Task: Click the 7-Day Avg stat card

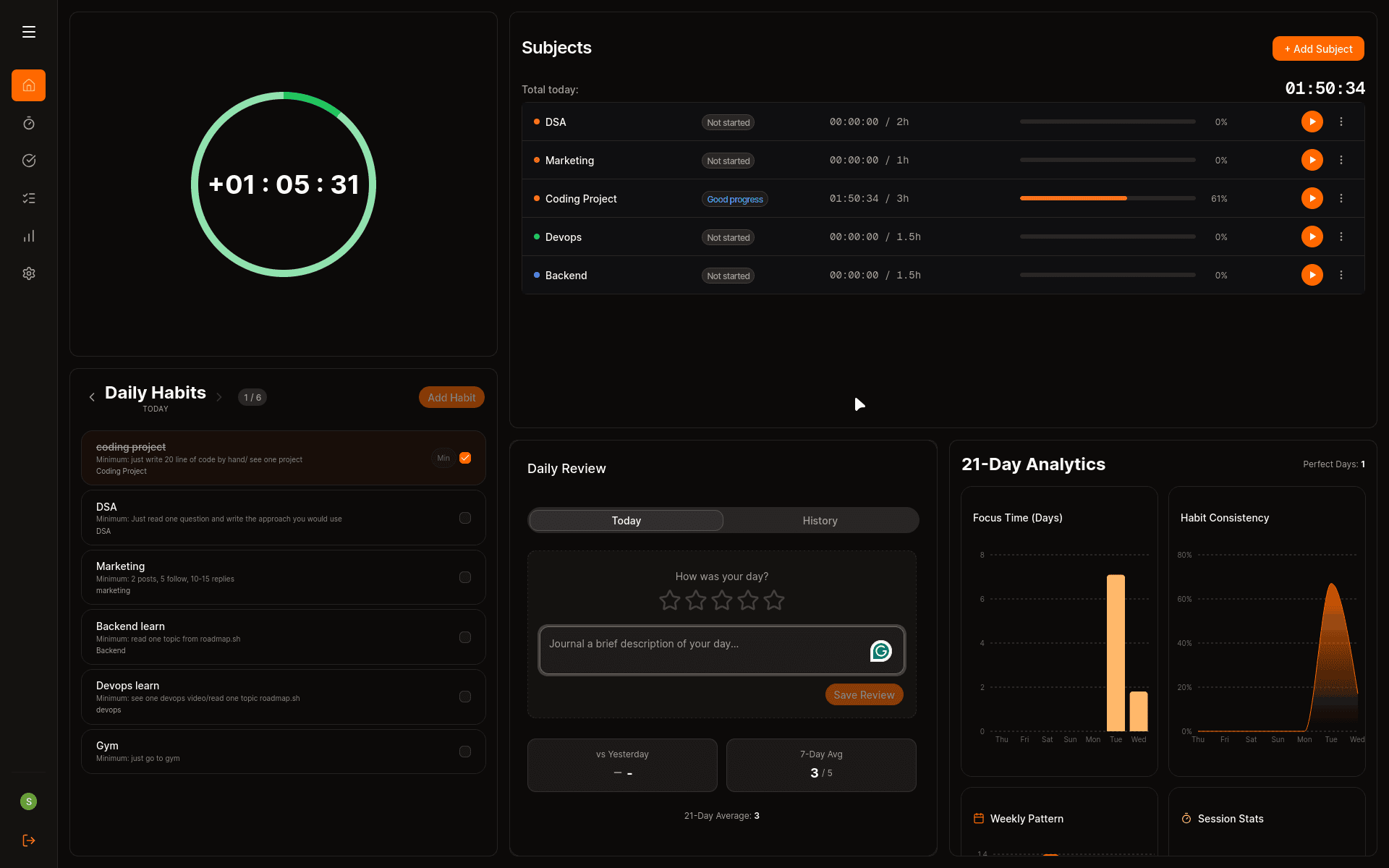Action: click(821, 765)
